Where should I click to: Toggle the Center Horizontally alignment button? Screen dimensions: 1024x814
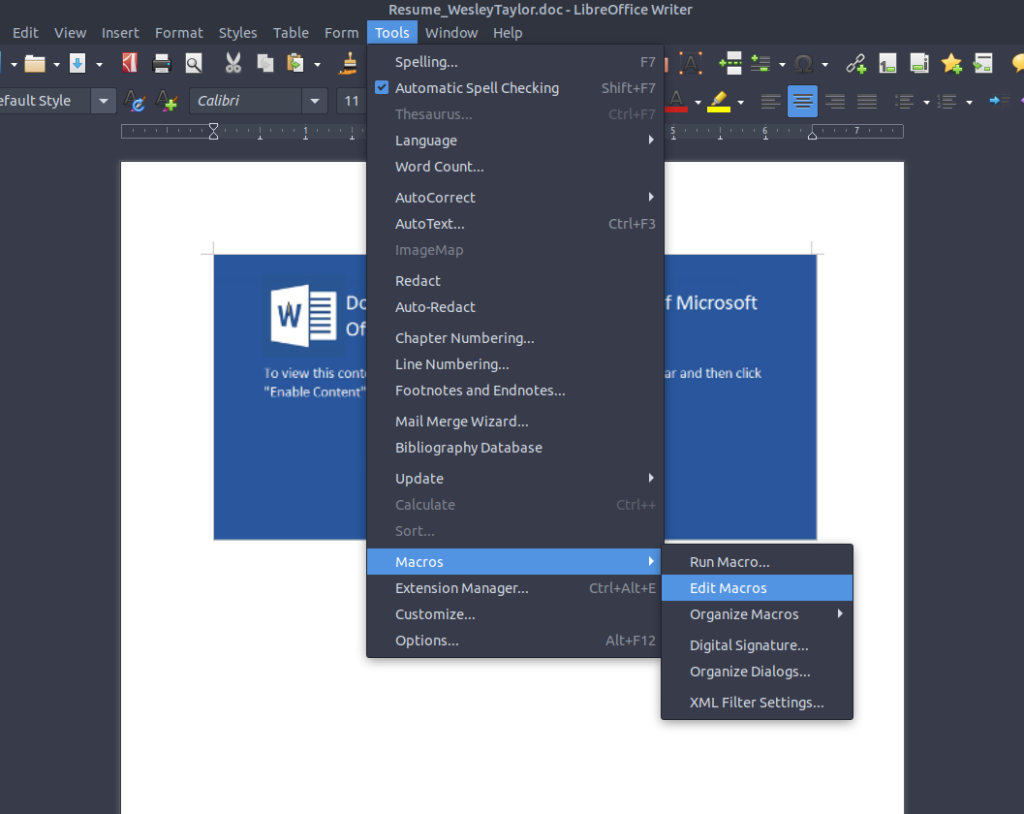803,101
